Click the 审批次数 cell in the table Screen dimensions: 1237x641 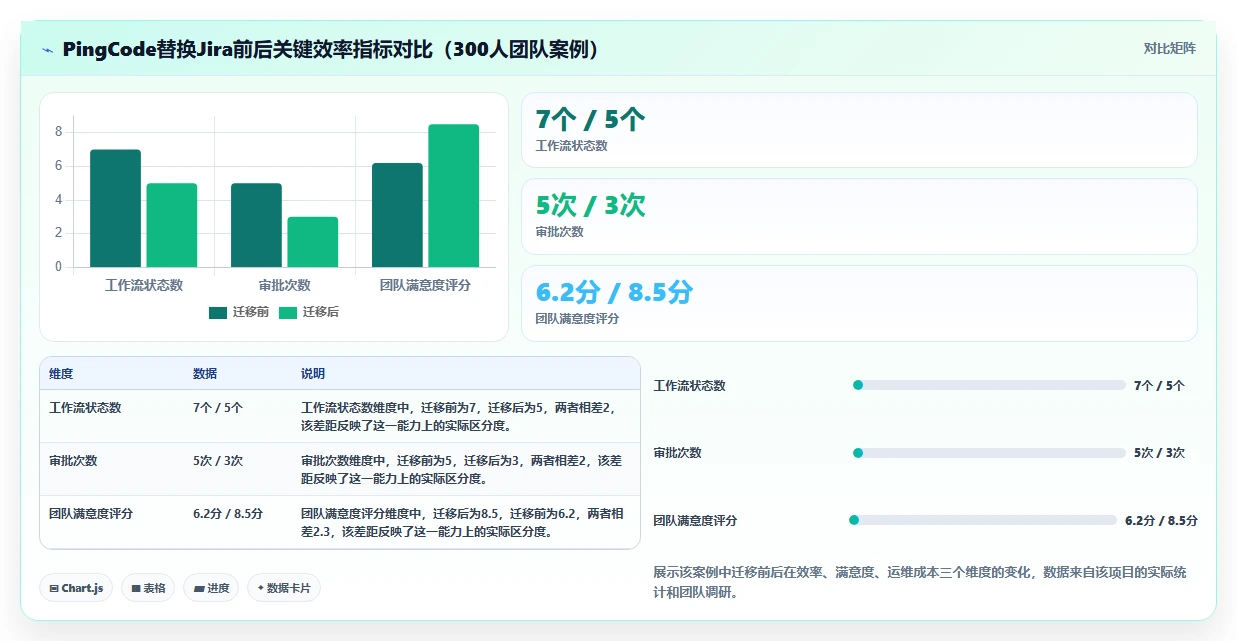[73, 460]
